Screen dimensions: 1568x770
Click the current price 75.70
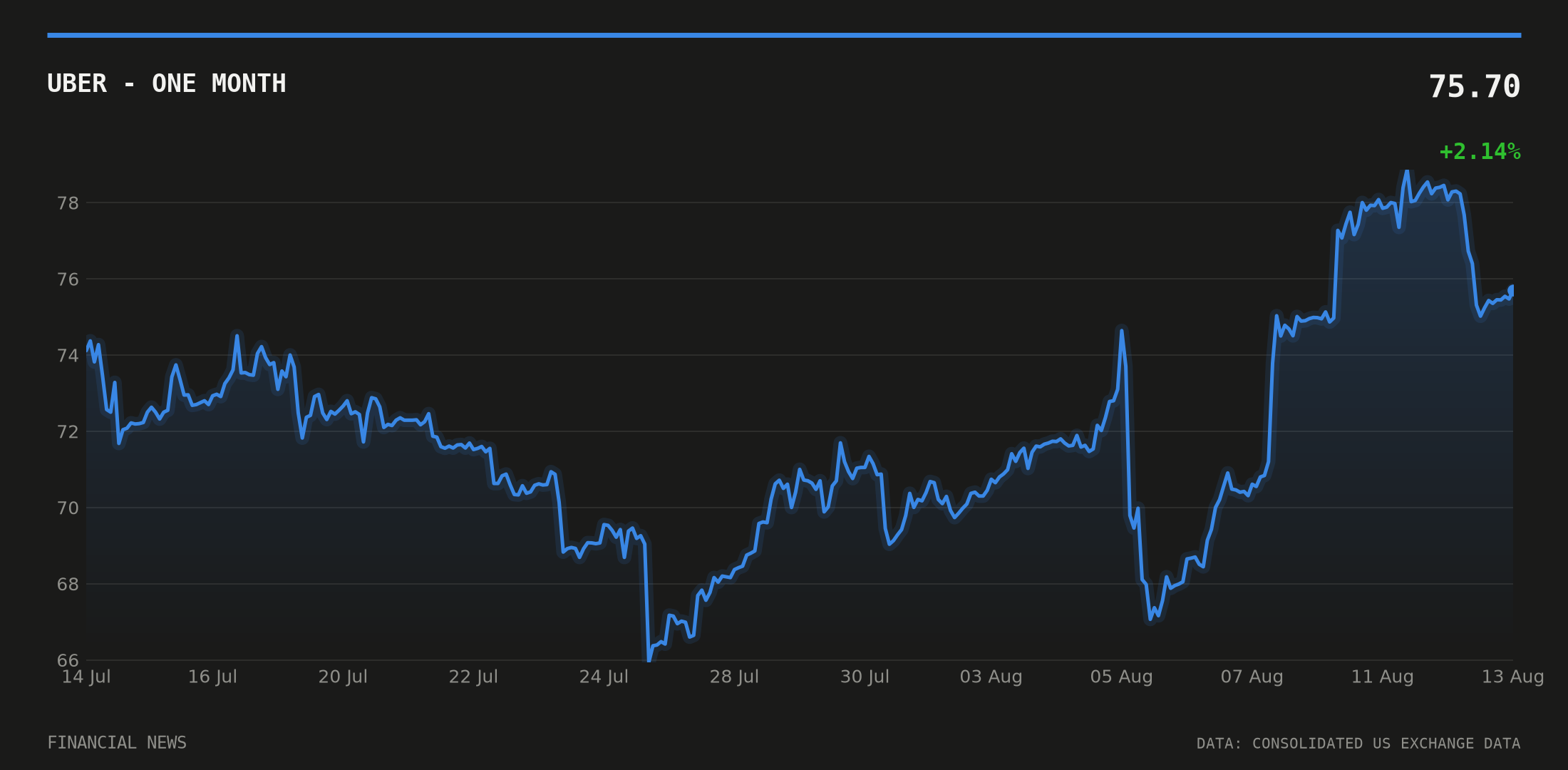pos(1475,87)
